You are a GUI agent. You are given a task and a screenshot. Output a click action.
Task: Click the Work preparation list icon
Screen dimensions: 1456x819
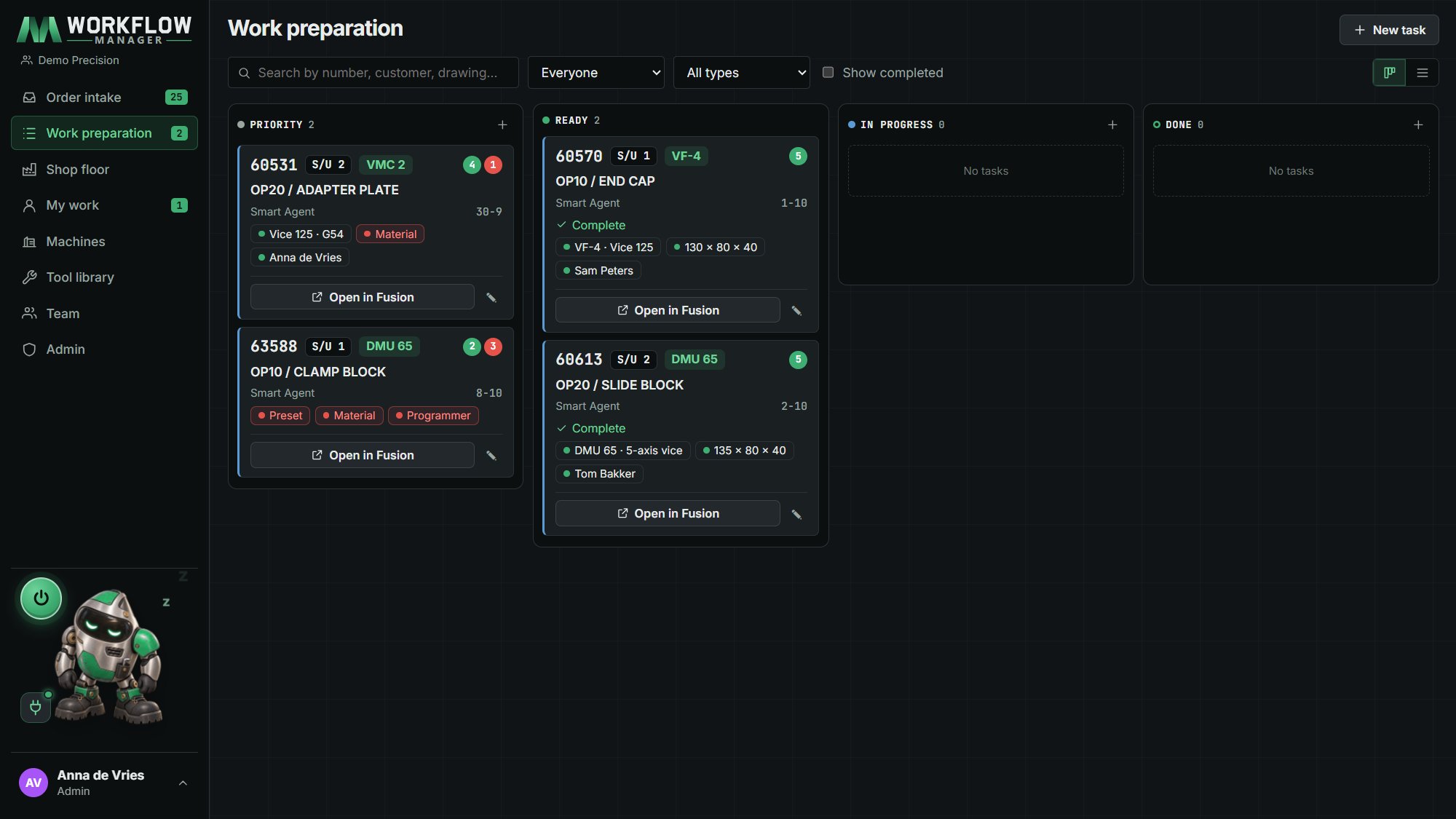pyautogui.click(x=29, y=133)
